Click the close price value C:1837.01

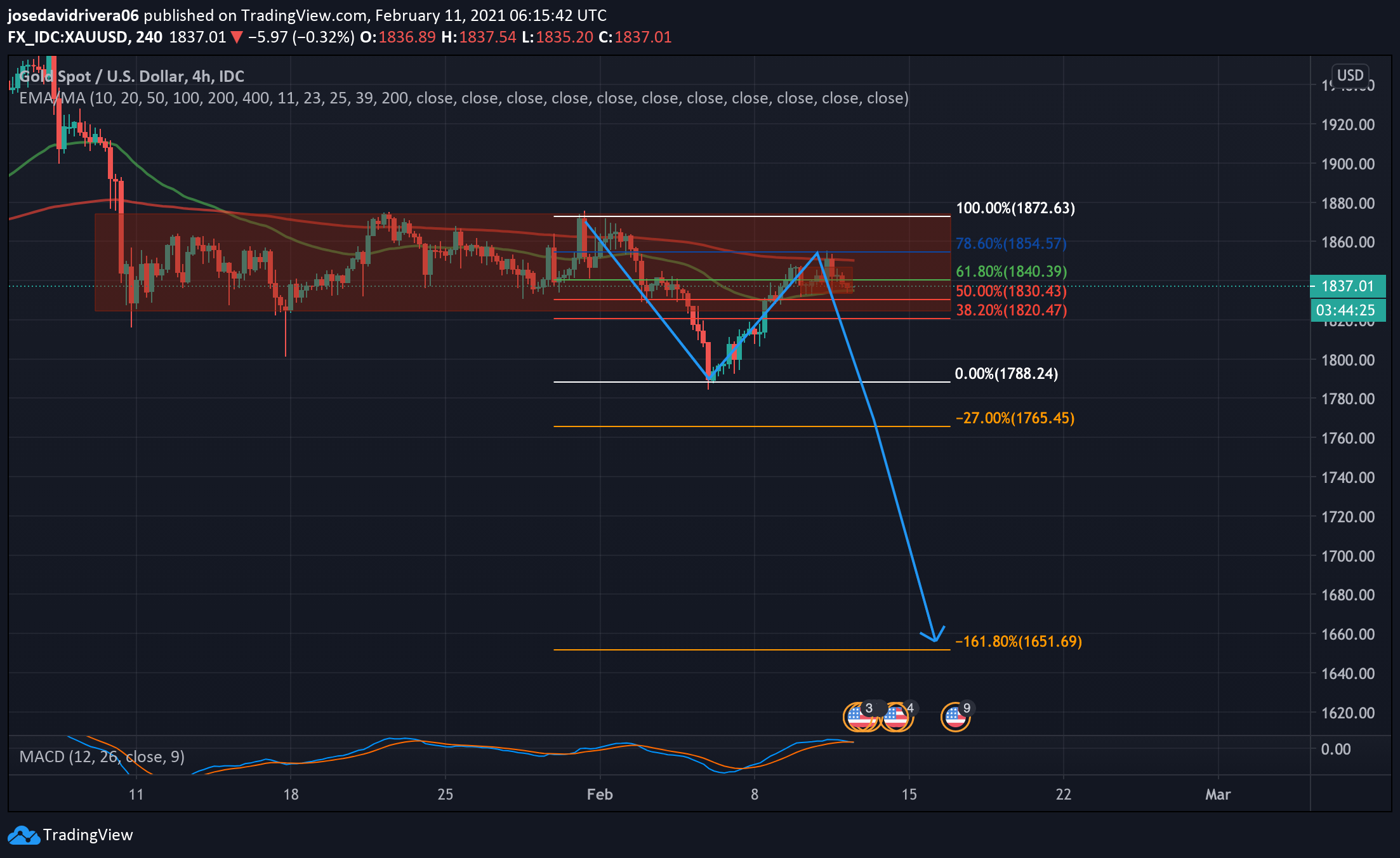[635, 37]
